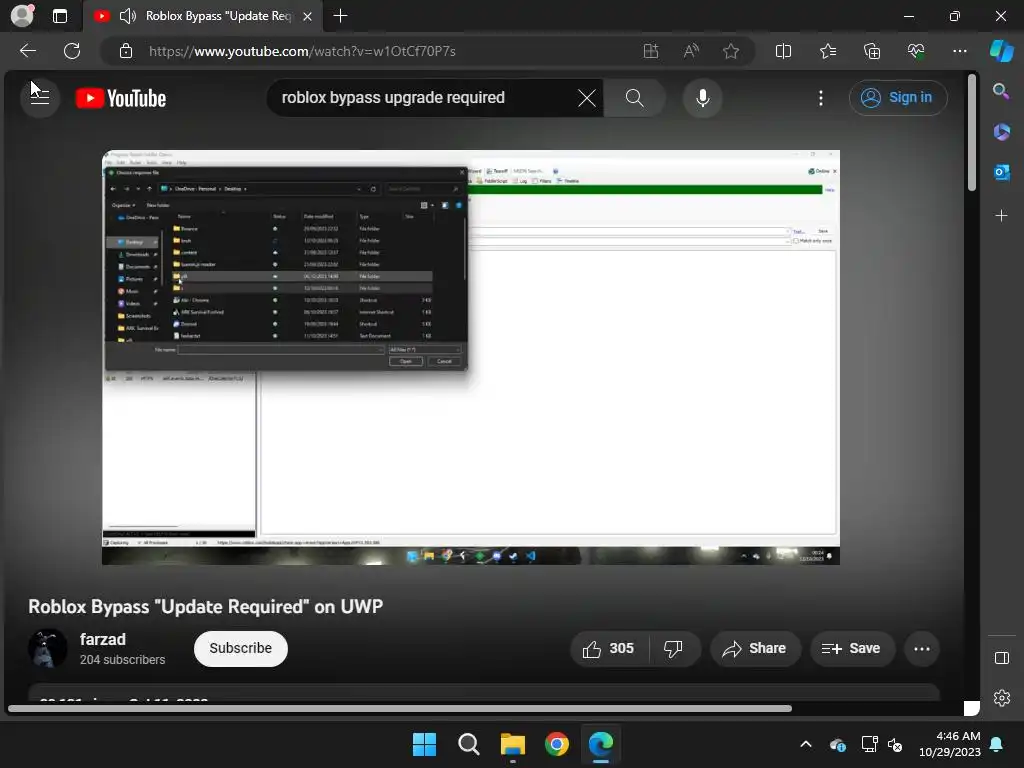Viewport: 1024px width, 768px height.
Task: Open the Windows Start menu
Action: click(424, 744)
